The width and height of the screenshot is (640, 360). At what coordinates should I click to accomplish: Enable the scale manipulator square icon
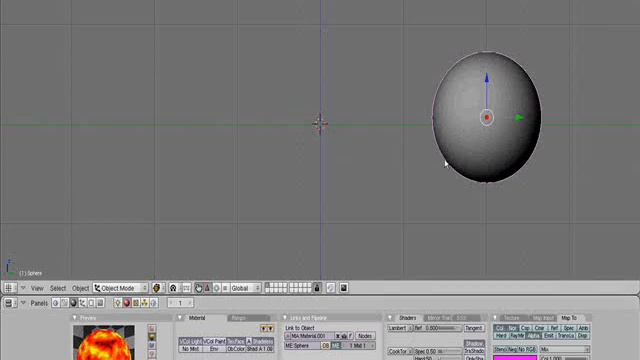tap(225, 288)
